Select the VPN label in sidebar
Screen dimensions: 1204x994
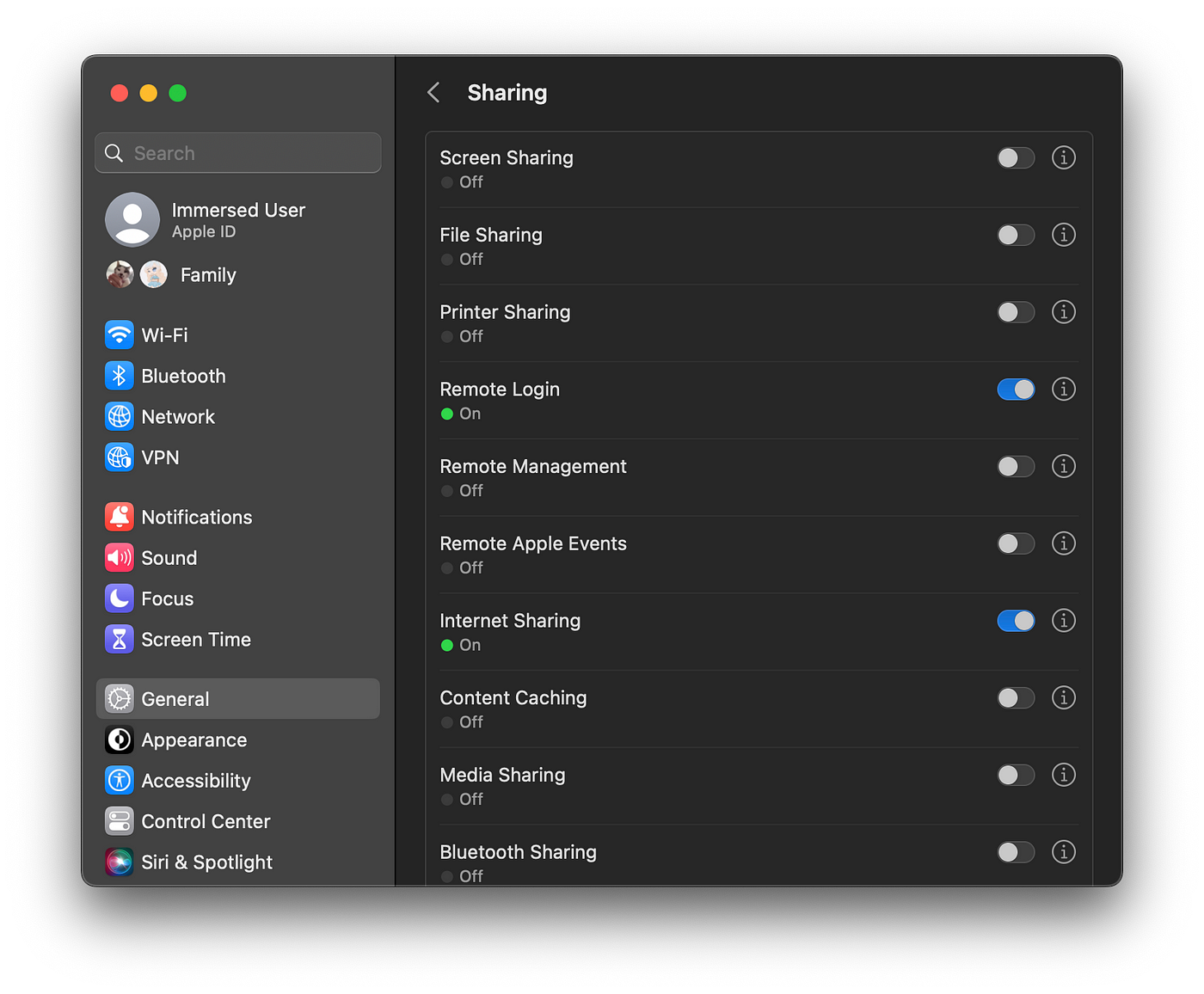(160, 457)
